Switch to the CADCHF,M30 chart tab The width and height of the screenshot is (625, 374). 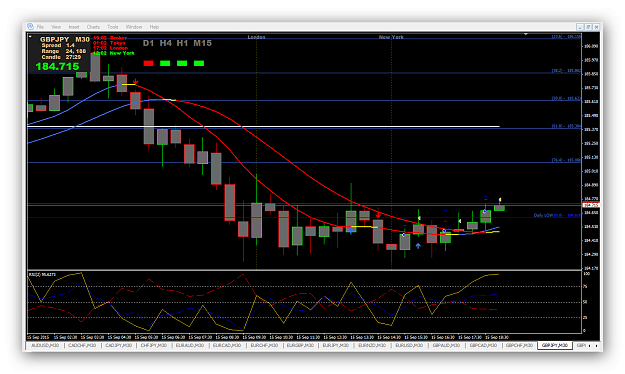(x=82, y=345)
